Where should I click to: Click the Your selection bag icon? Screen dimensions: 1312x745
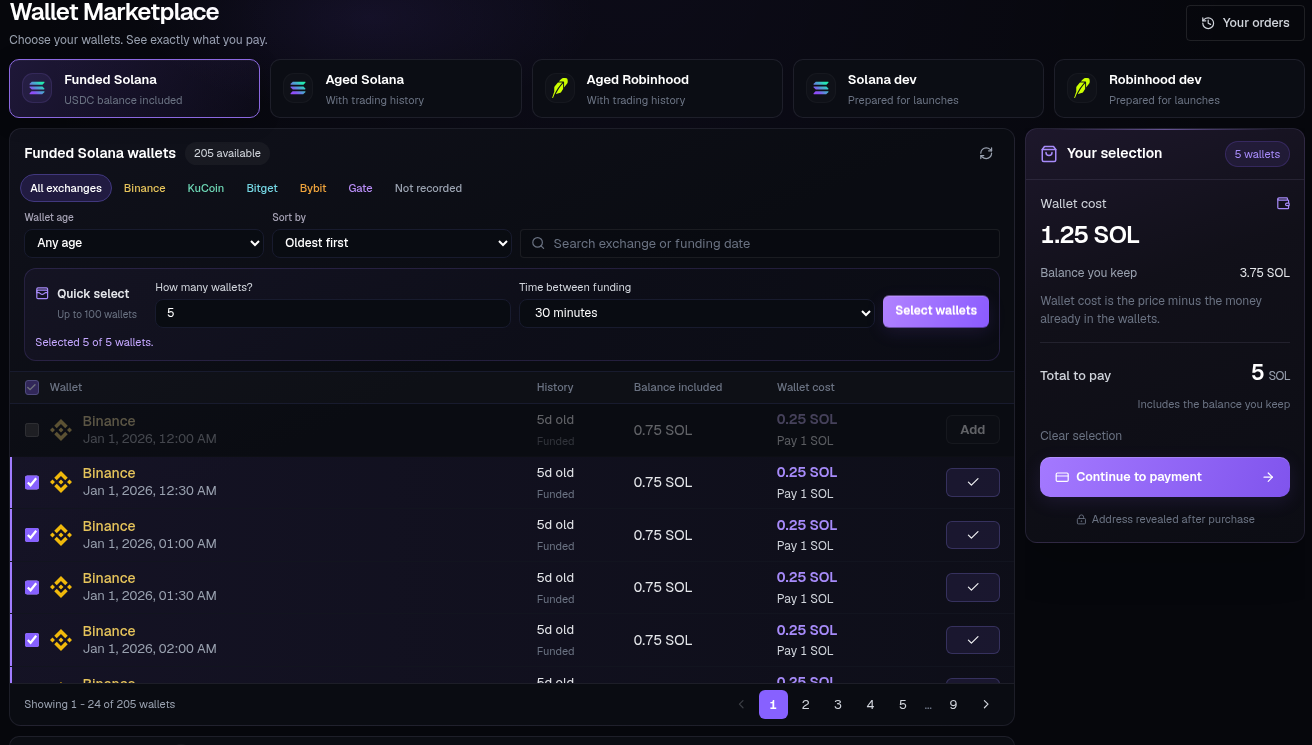pos(1049,154)
